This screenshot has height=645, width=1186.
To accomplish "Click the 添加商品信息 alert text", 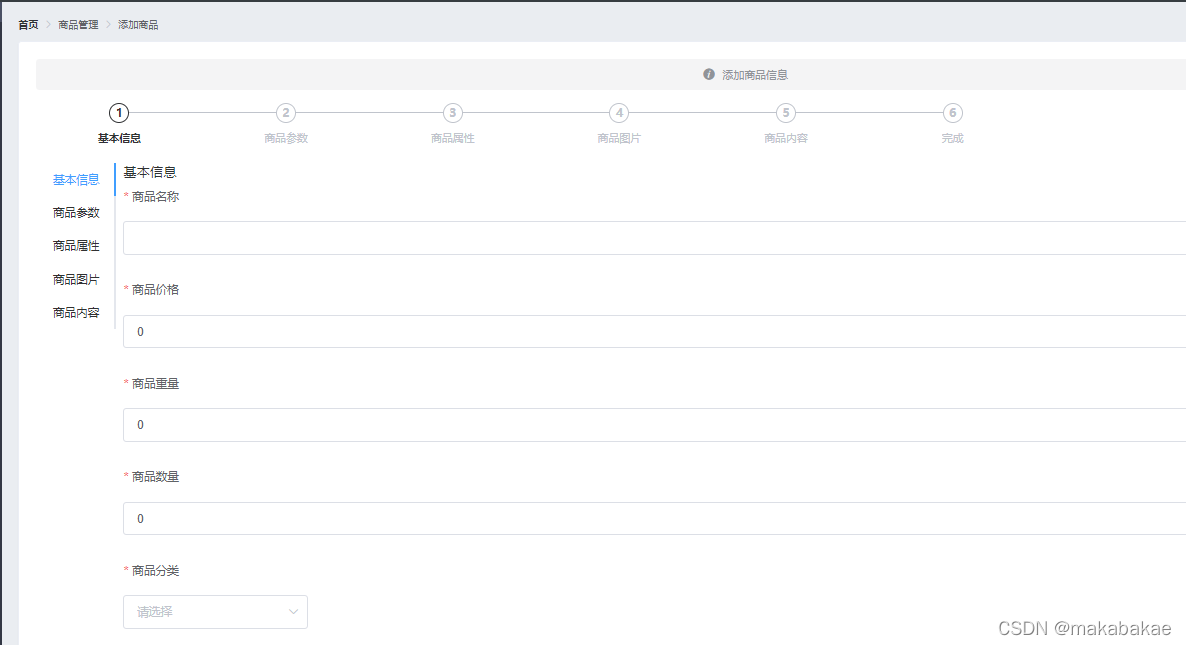I will [x=755, y=75].
